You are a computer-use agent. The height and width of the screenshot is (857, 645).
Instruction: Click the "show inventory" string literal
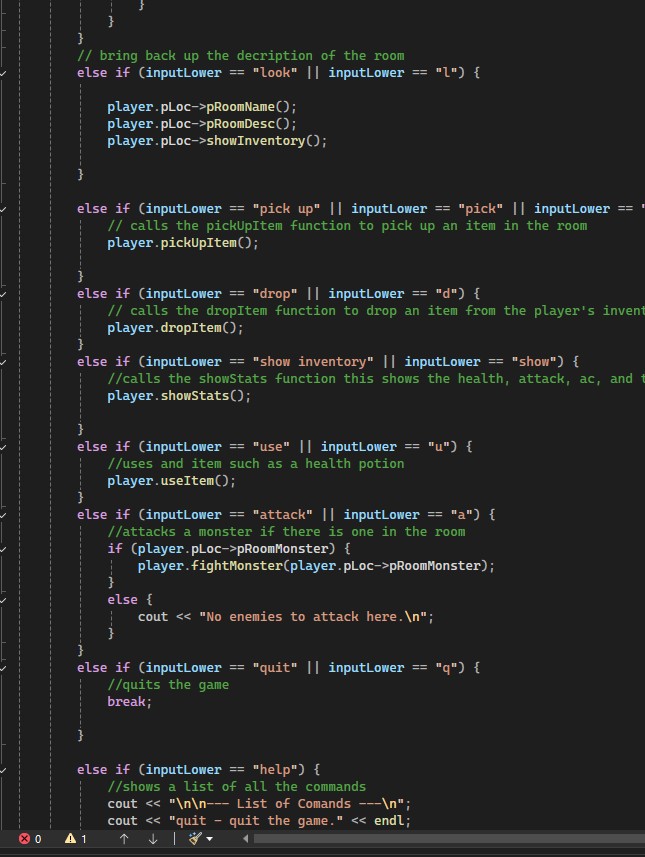coord(313,362)
